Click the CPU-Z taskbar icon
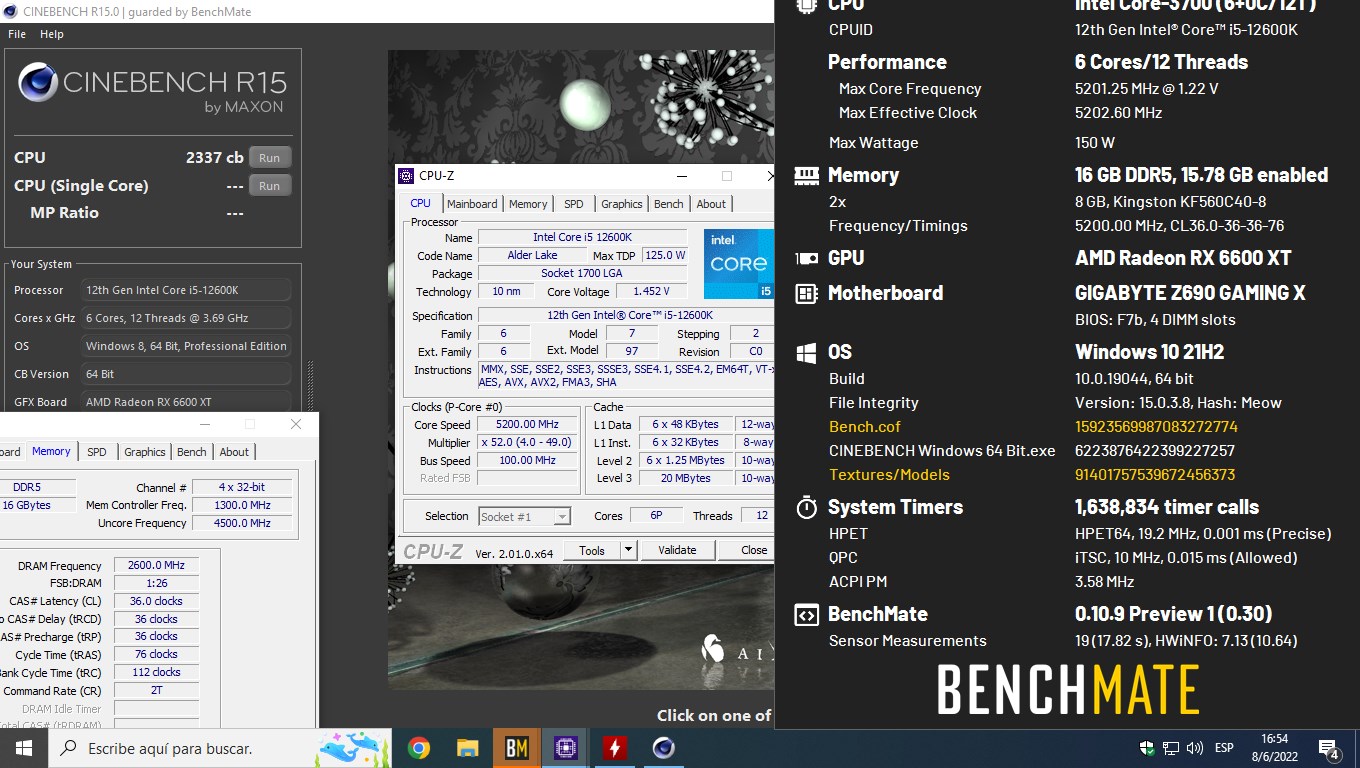The height and width of the screenshot is (768, 1360). coord(565,748)
